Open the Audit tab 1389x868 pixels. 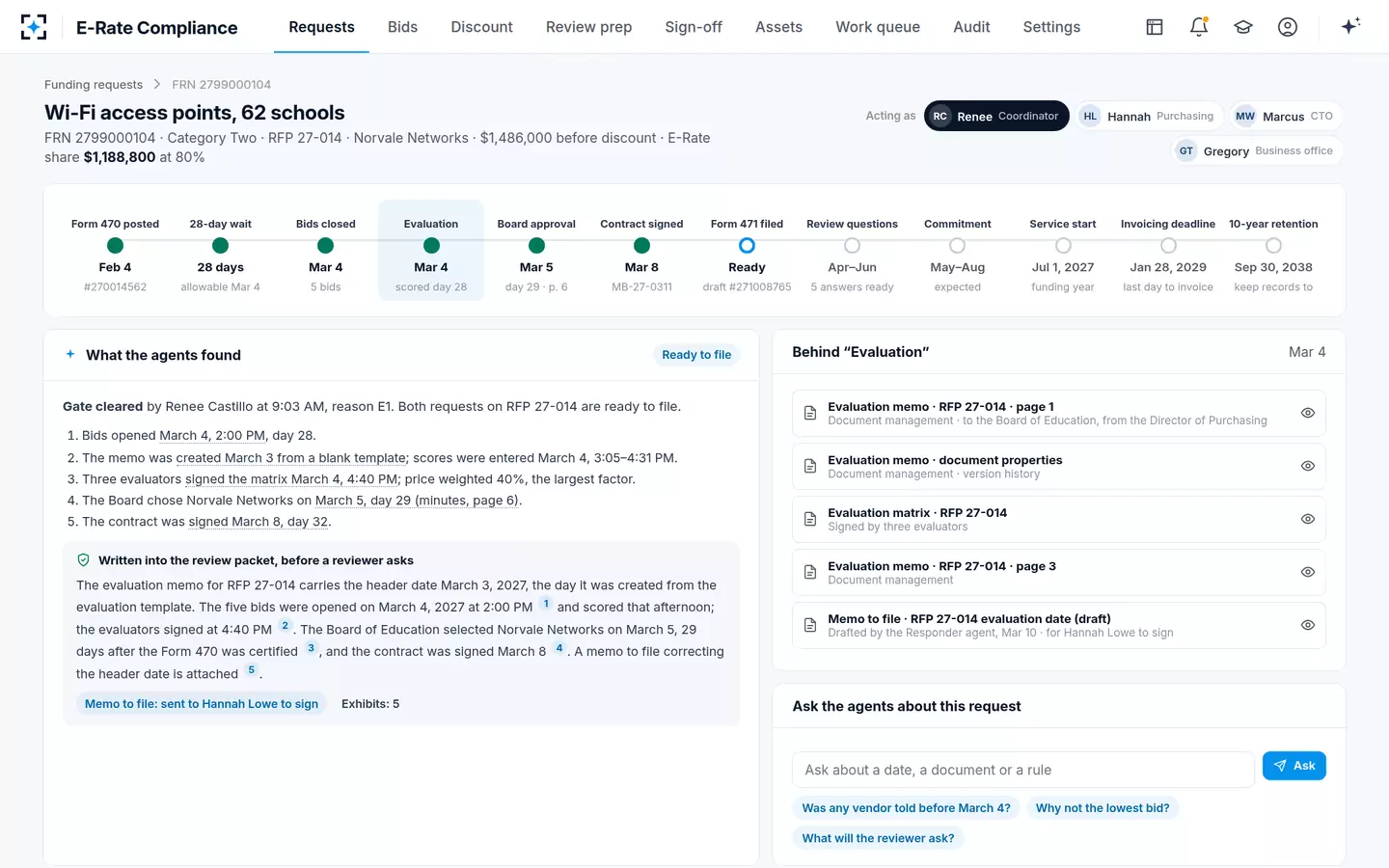point(971,27)
